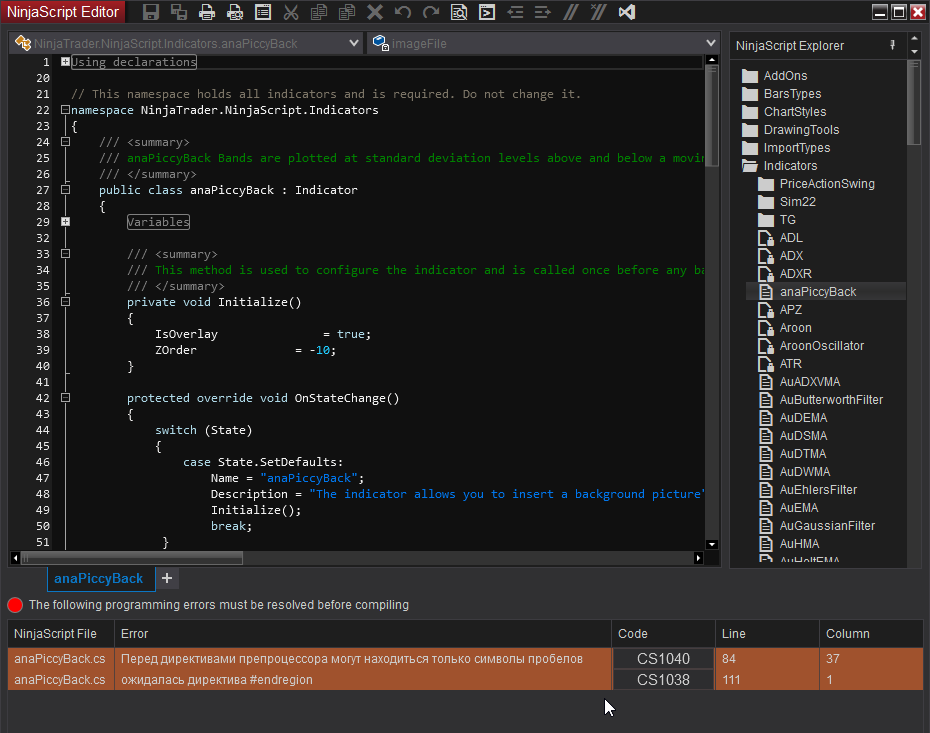Select the anaPiccyBack editor tab

pos(98,578)
